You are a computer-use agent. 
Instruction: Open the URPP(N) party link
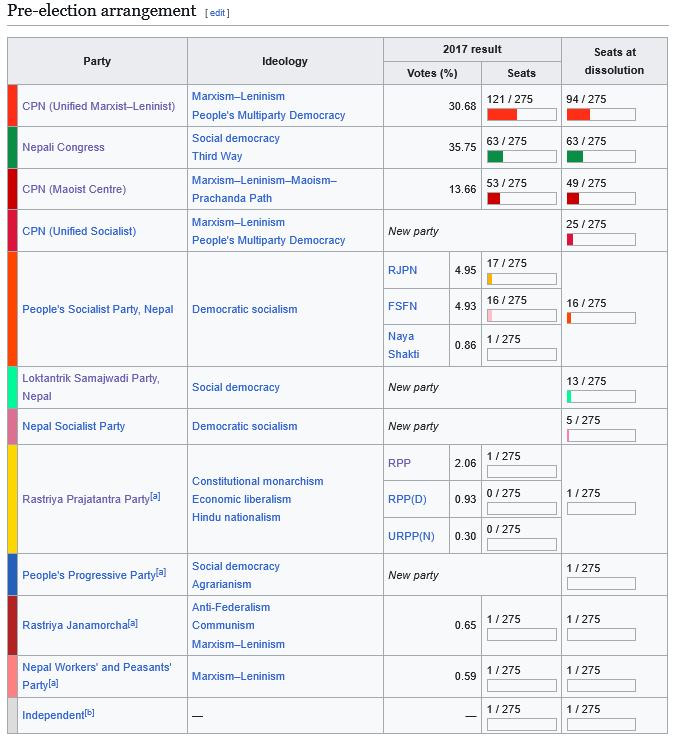pos(411,536)
